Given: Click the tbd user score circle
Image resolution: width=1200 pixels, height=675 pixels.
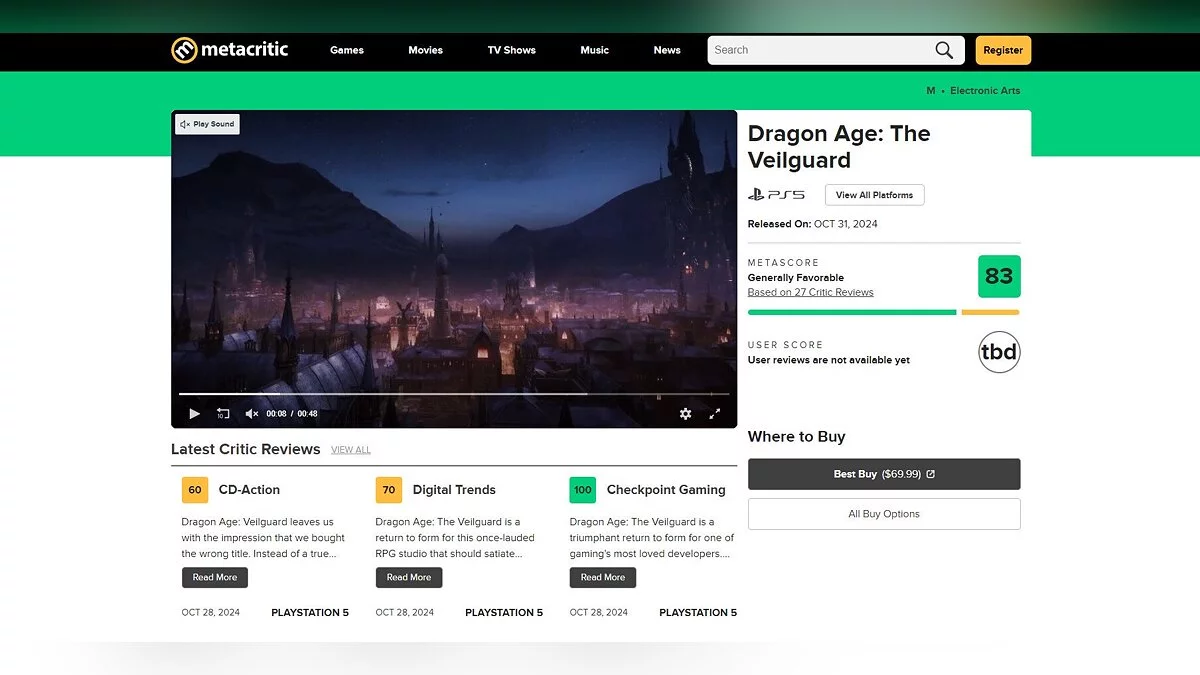Looking at the screenshot, I should coord(998,352).
